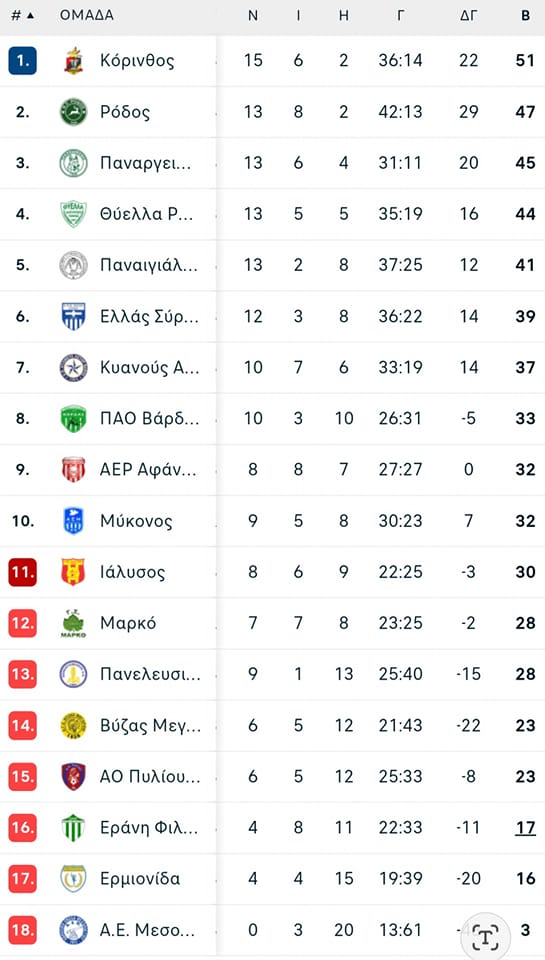Viewport: 545px width, 960px height.
Task: Open the text scan overlay icon
Action: [486, 936]
